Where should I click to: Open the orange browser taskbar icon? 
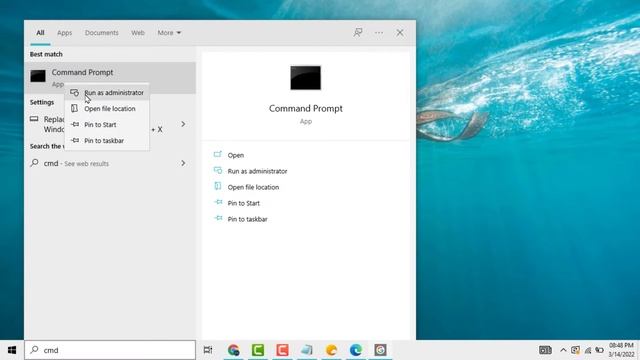[331, 350]
